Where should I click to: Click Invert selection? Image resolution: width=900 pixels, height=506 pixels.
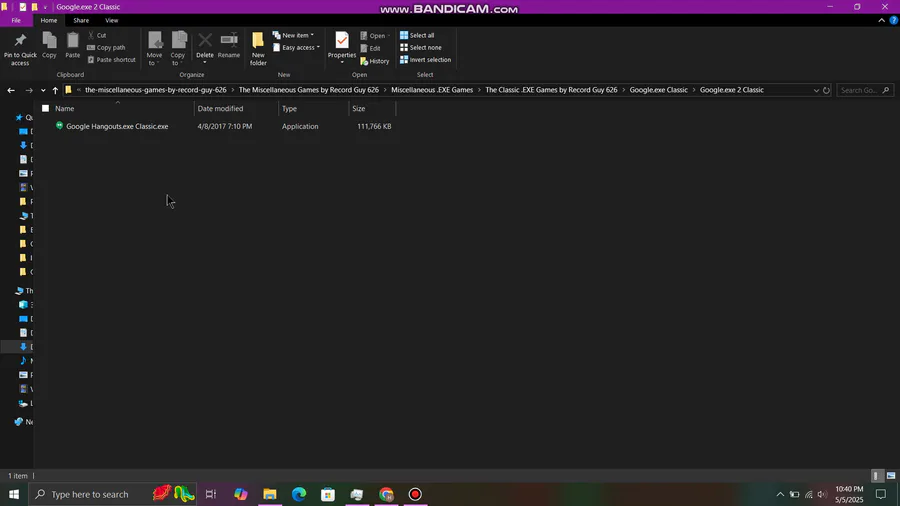coord(425,60)
